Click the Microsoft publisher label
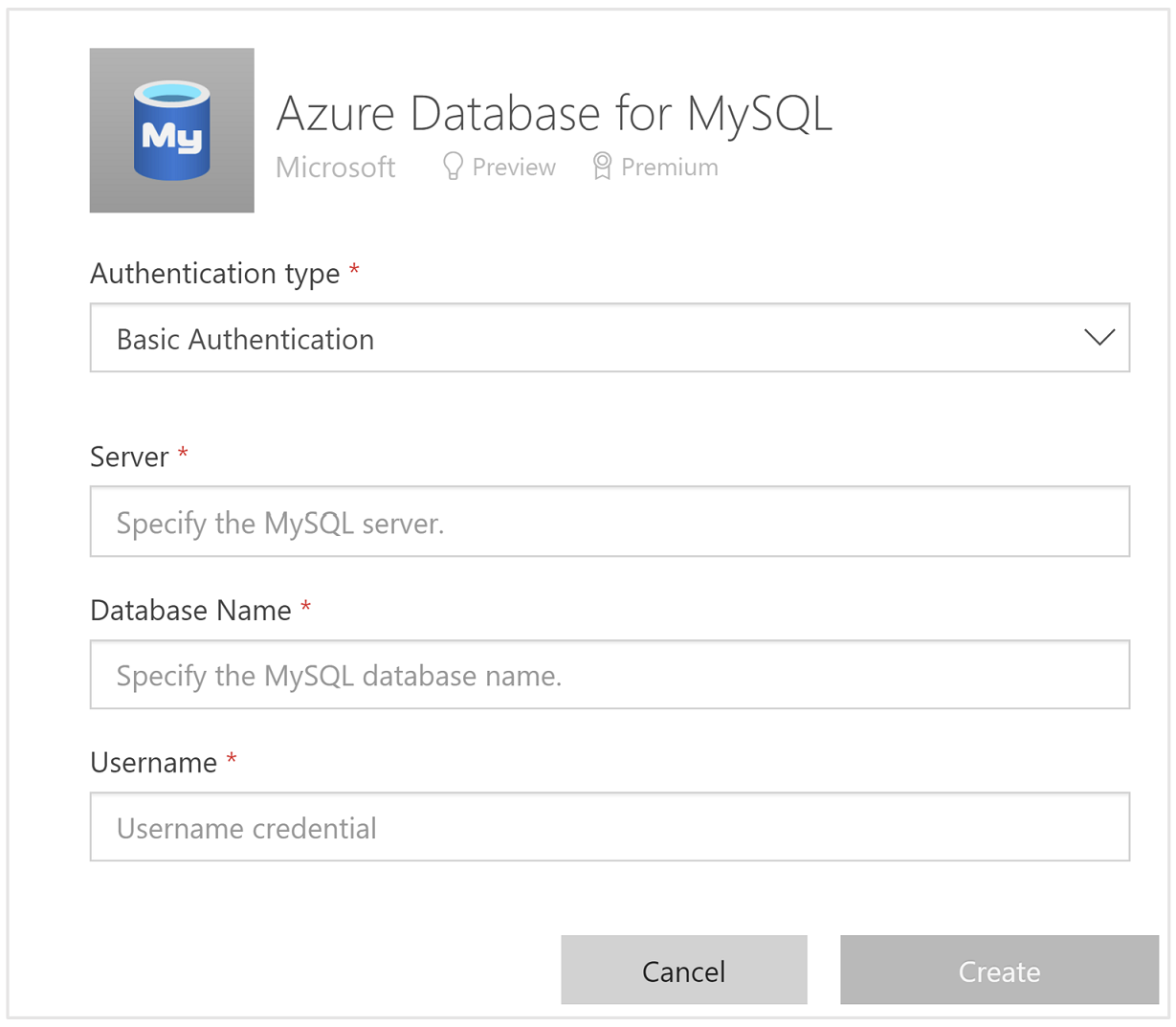 (336, 167)
